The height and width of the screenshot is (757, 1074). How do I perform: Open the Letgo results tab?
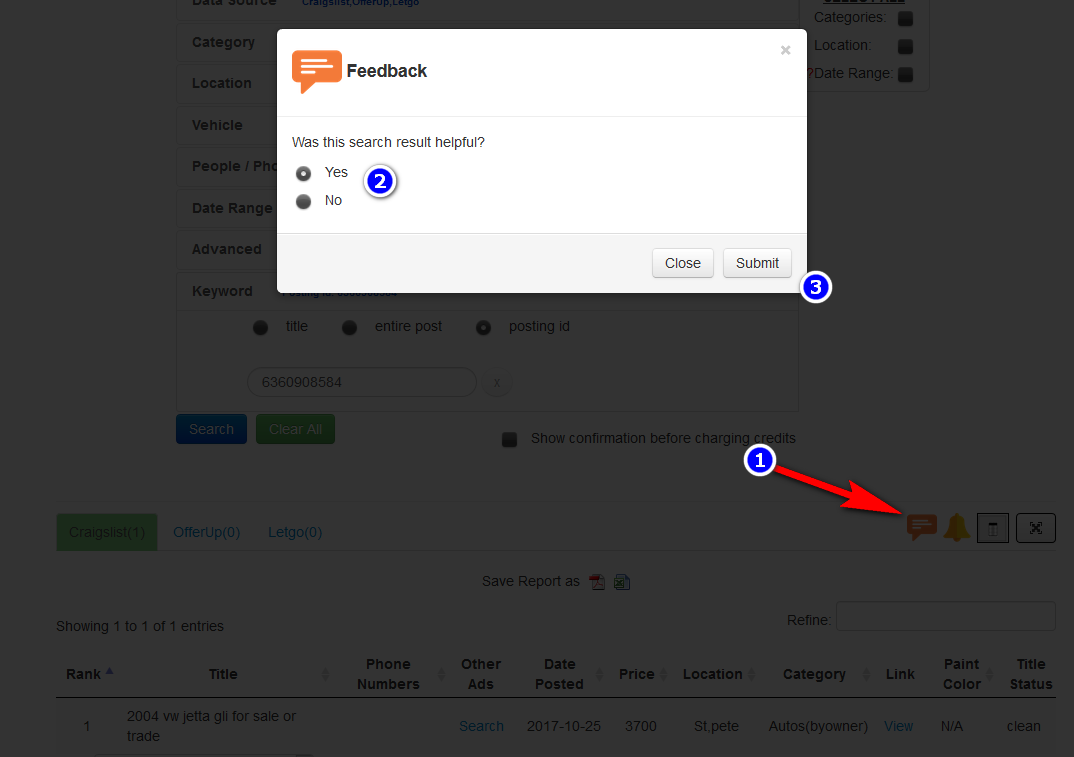294,531
